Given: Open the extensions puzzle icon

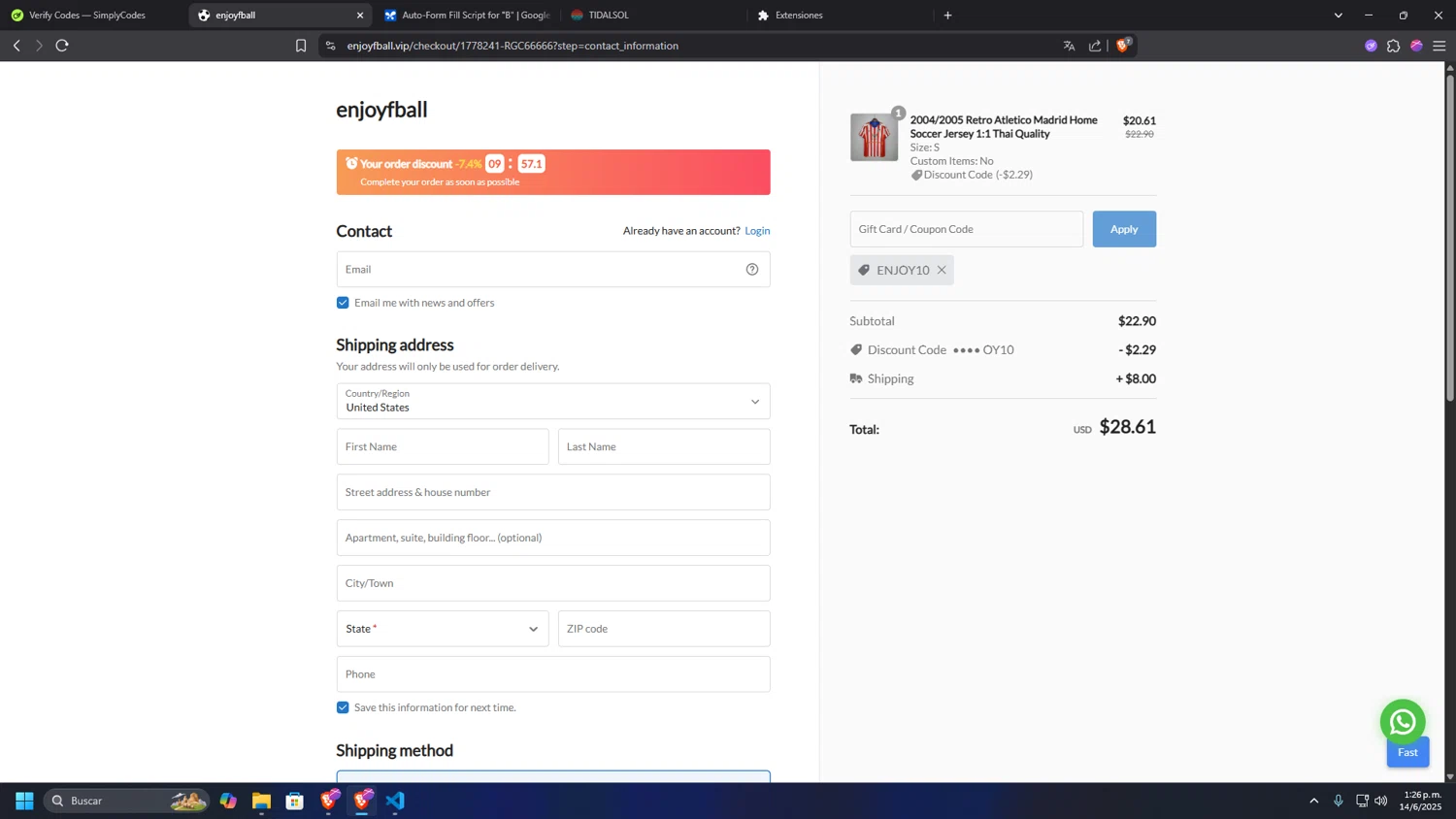Looking at the screenshot, I should 1394,46.
